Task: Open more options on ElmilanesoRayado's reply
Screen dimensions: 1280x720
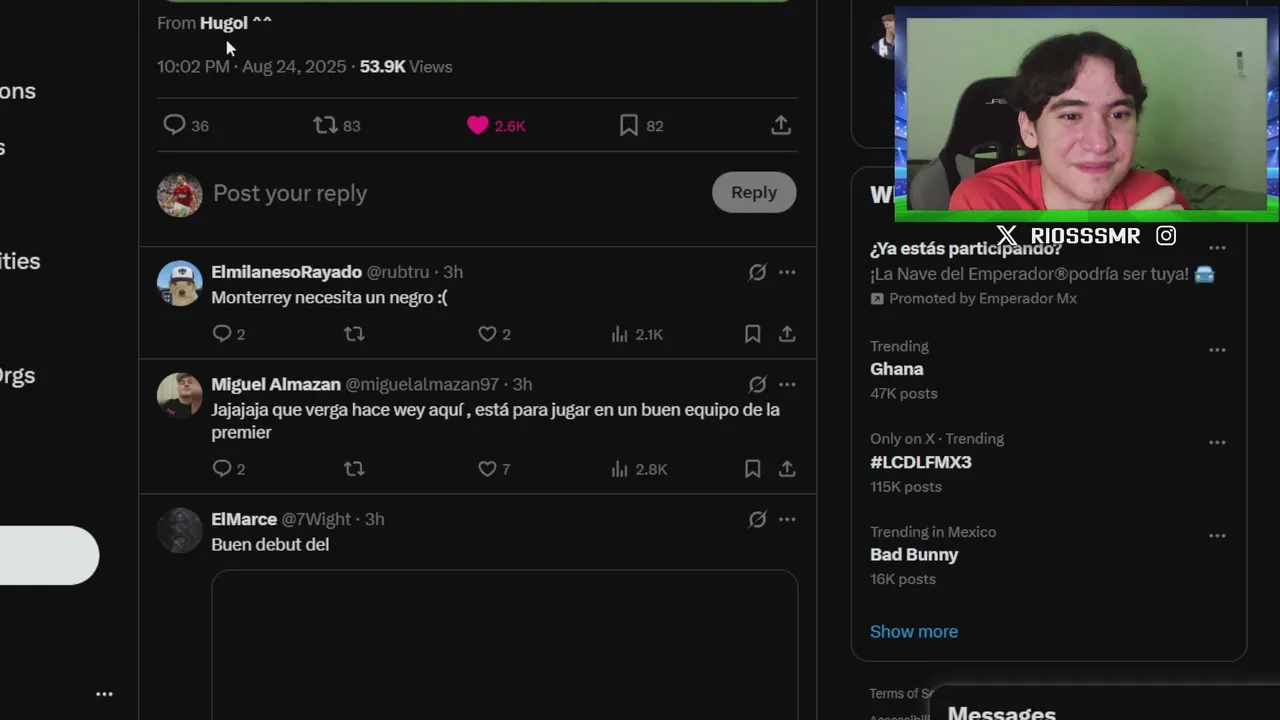Action: 787,272
